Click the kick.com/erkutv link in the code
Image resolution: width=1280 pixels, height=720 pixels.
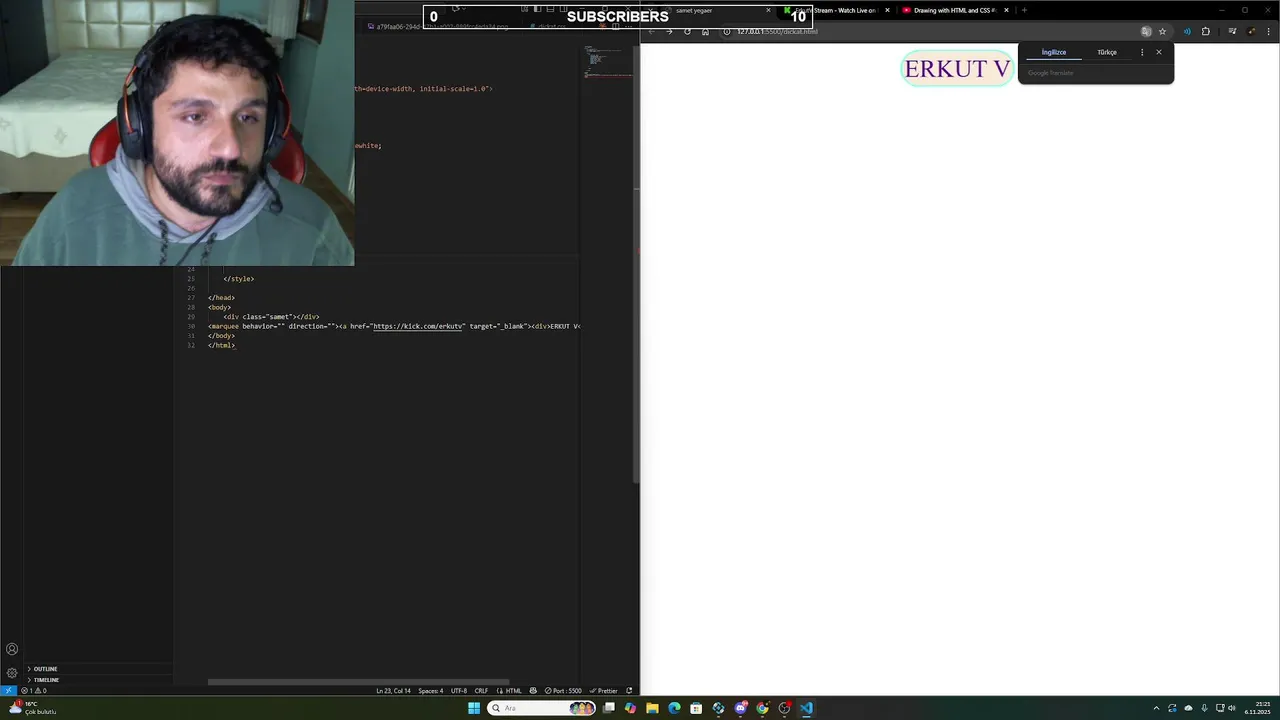pos(418,326)
